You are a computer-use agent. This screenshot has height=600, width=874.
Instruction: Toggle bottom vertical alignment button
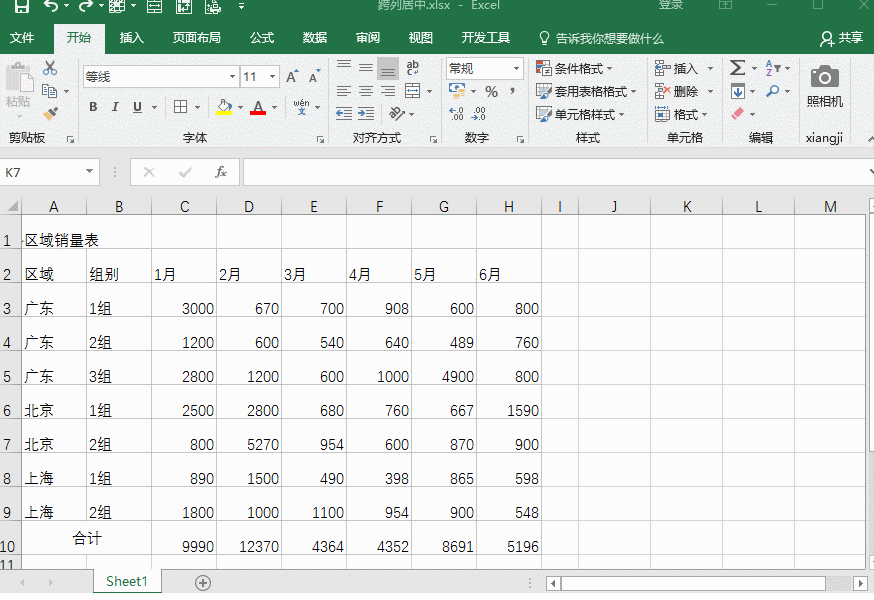(387, 69)
